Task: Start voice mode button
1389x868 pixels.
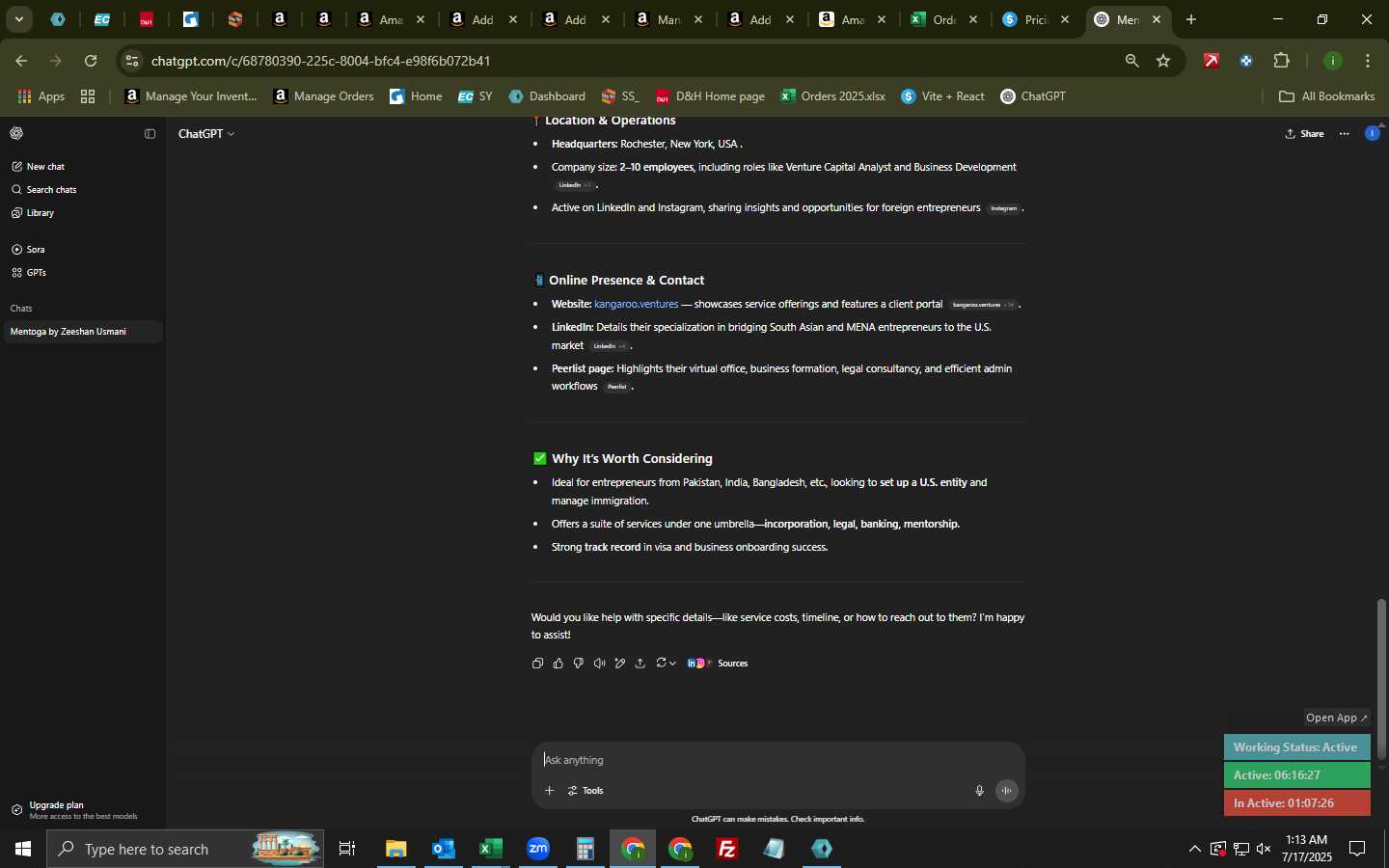Action: point(1007,791)
